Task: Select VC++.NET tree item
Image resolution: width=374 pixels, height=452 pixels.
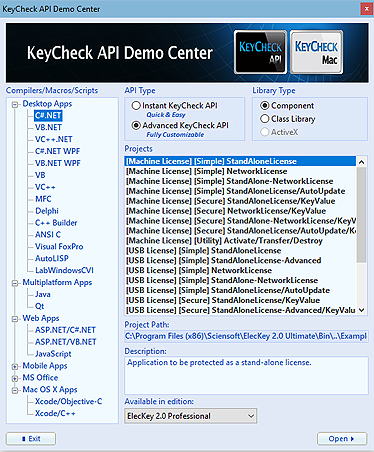Action: 53,139
